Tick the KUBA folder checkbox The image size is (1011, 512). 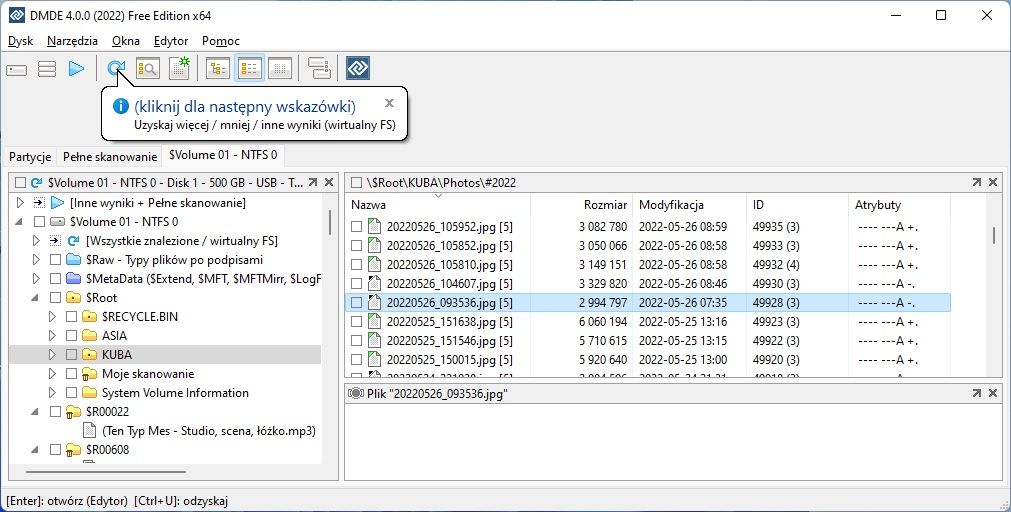[72, 355]
